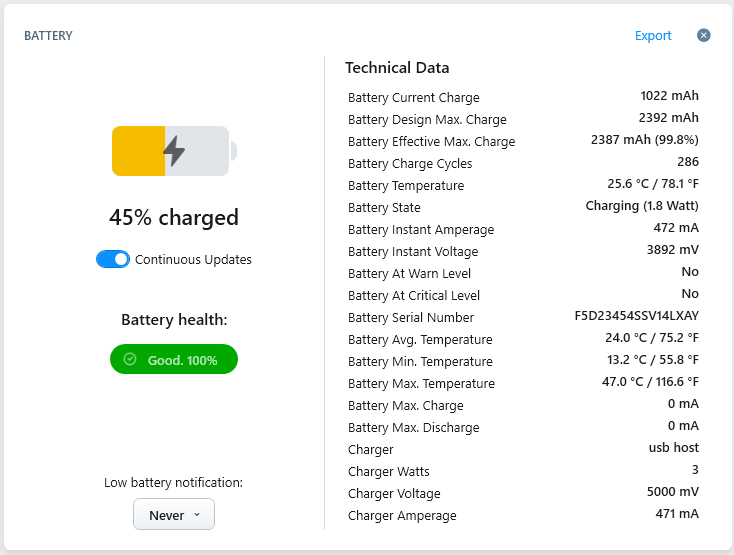
Task: Click the Charger usb host value
Action: coord(674,448)
